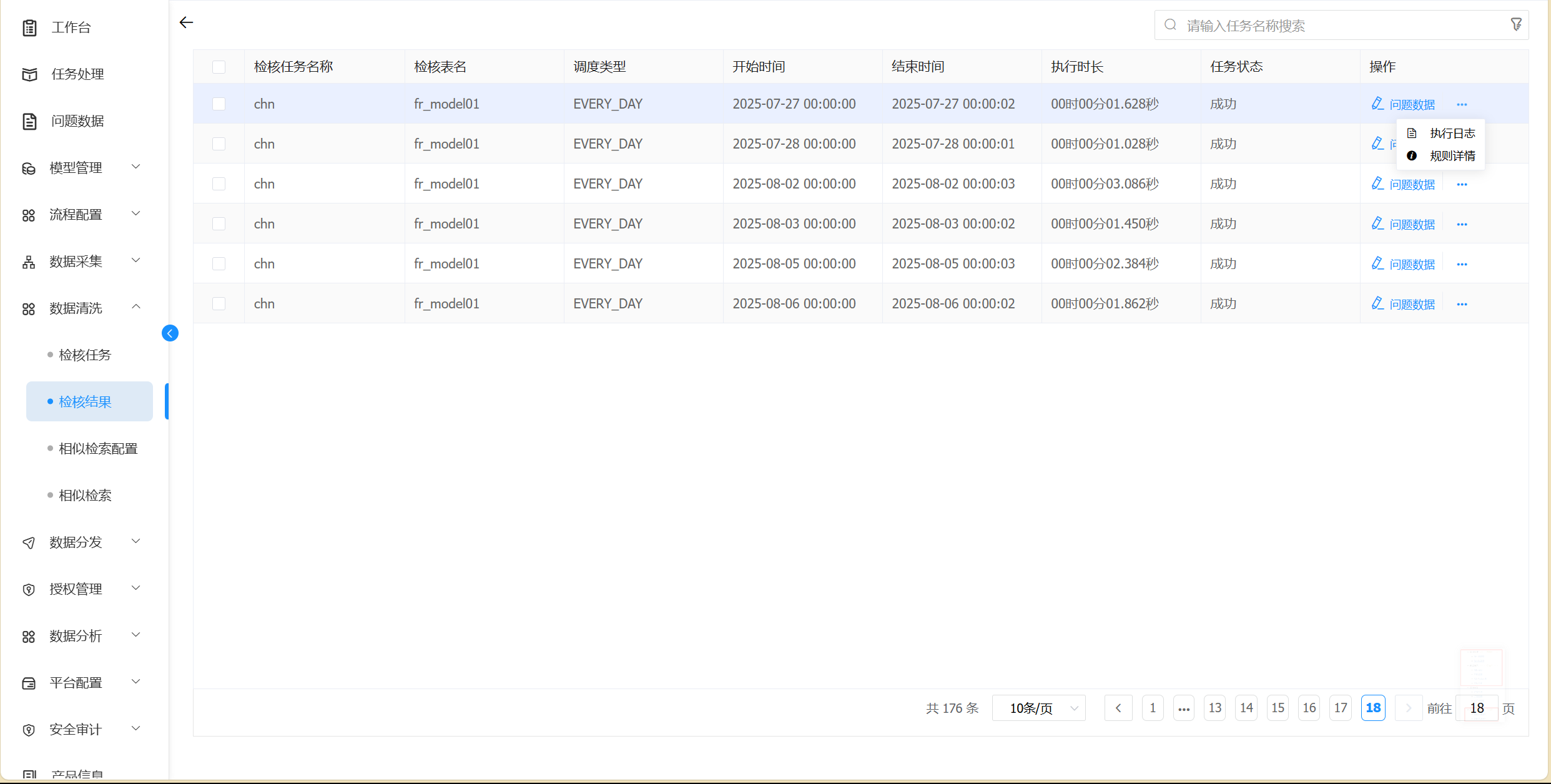Open 工作台 workbench from sidebar icon
Screen dimensions: 1551x784
point(29,27)
